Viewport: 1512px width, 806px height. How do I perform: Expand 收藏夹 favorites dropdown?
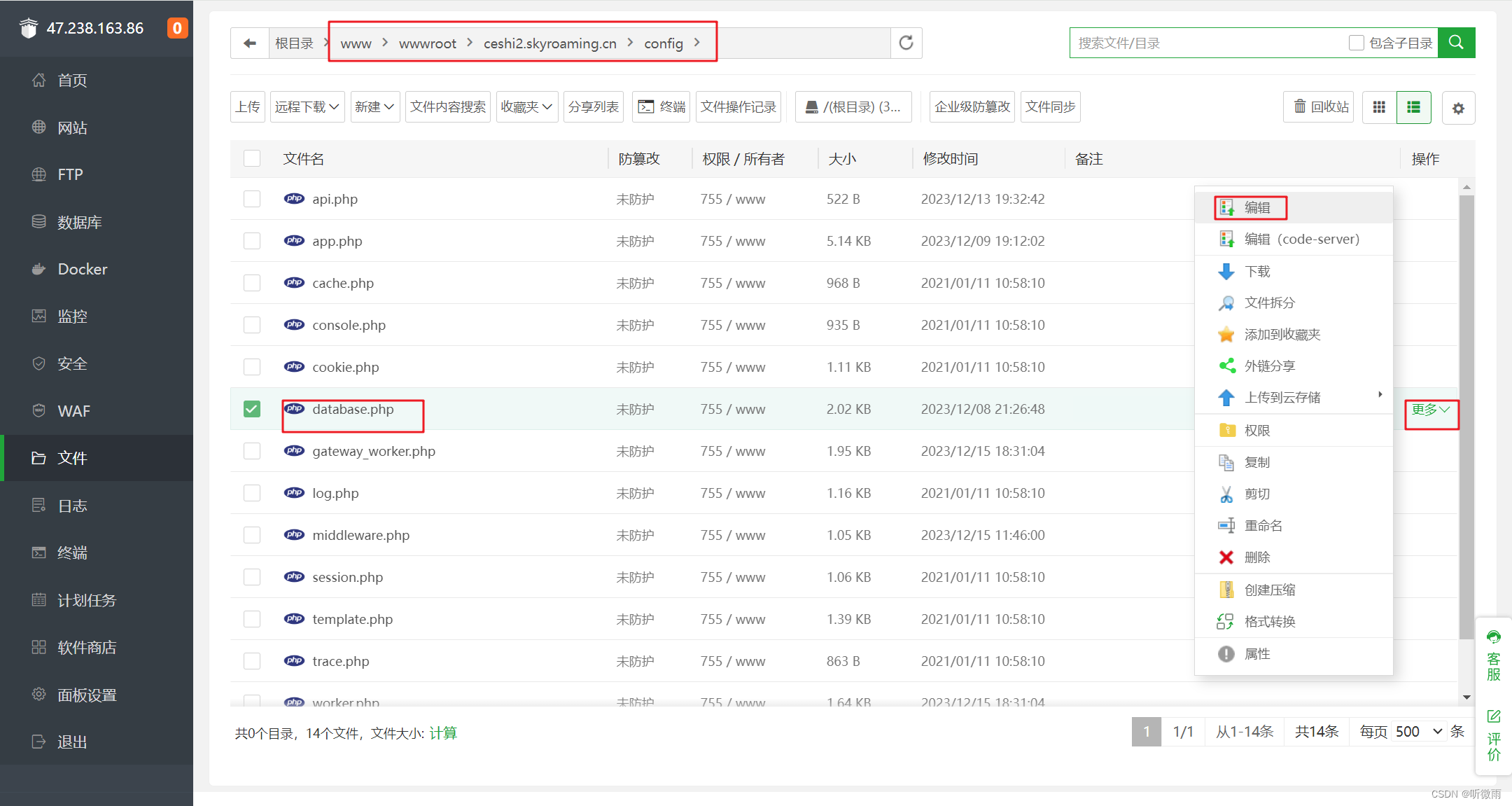pos(527,107)
